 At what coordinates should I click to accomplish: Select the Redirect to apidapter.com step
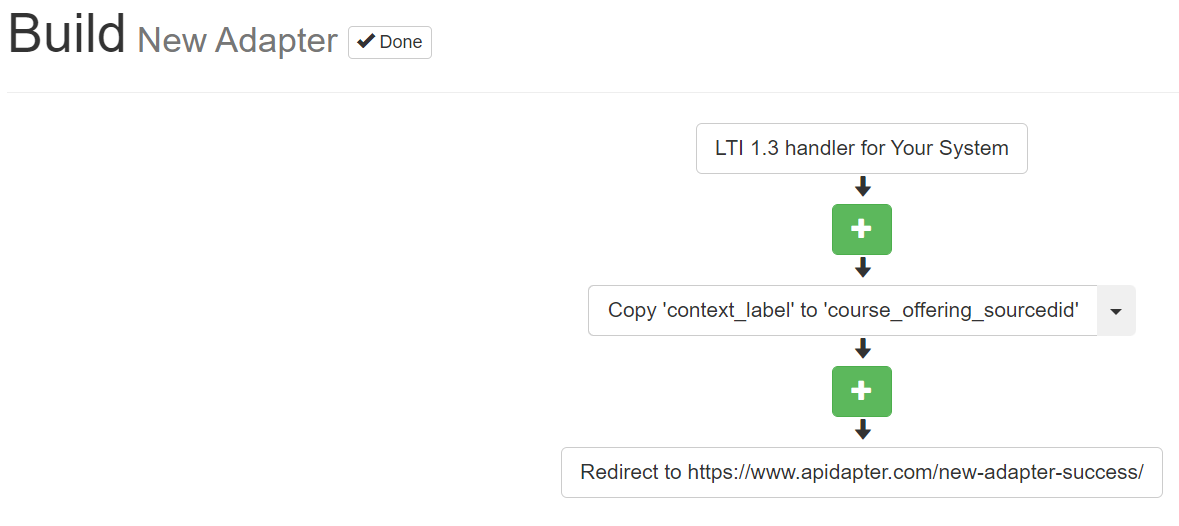(861, 472)
